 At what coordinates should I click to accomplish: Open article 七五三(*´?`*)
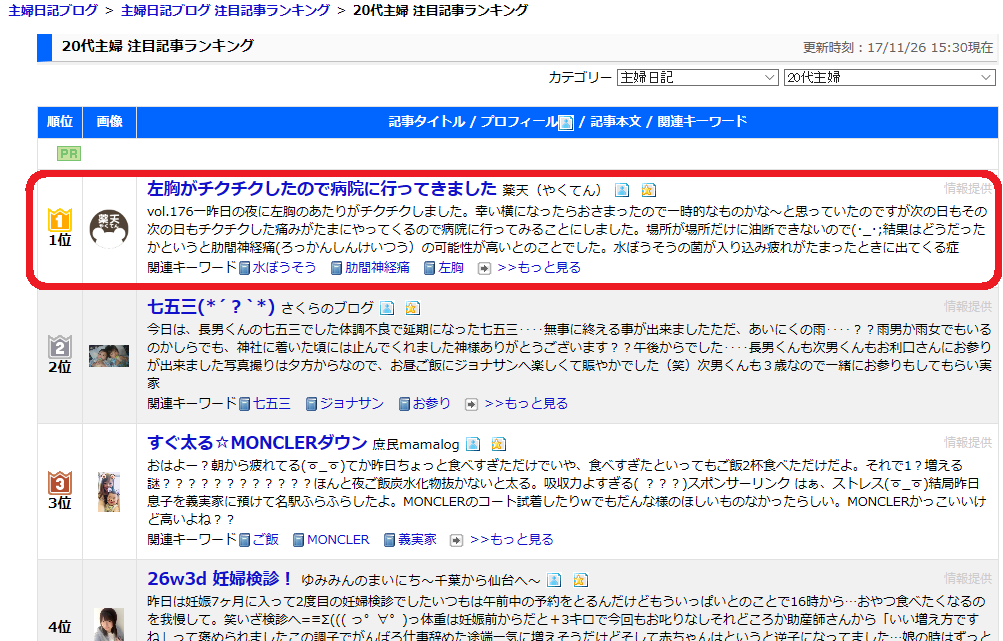click(211, 306)
